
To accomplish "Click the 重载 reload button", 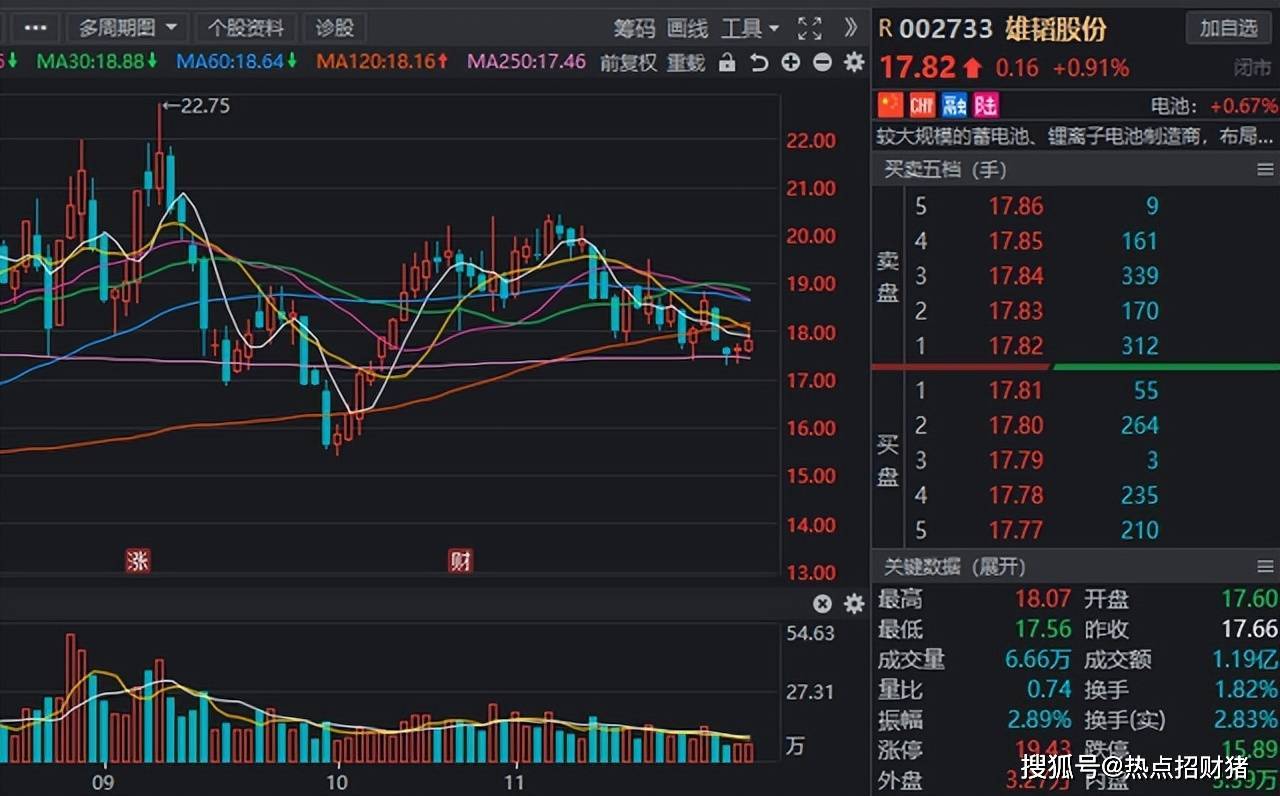I will [x=686, y=63].
